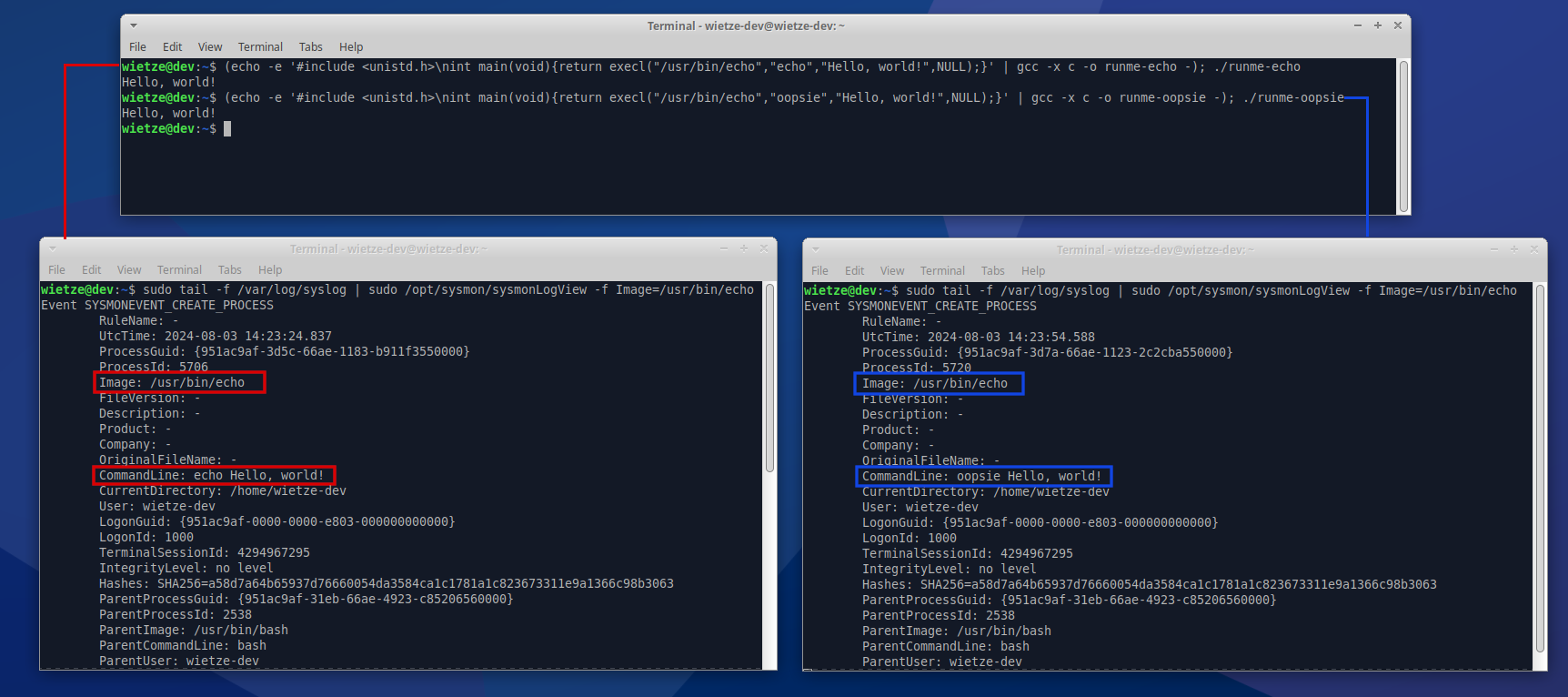This screenshot has height=697, width=1568.
Task: Open View menu in top terminal
Action: tap(210, 47)
